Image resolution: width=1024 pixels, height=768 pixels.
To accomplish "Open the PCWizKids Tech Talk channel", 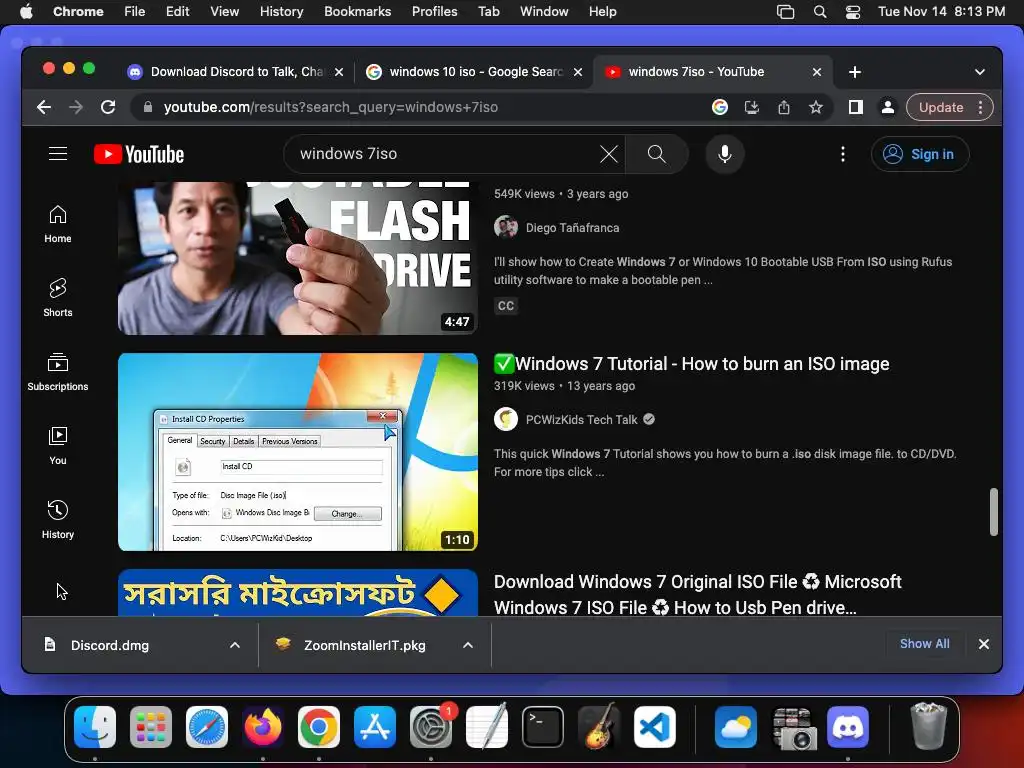I will point(581,420).
